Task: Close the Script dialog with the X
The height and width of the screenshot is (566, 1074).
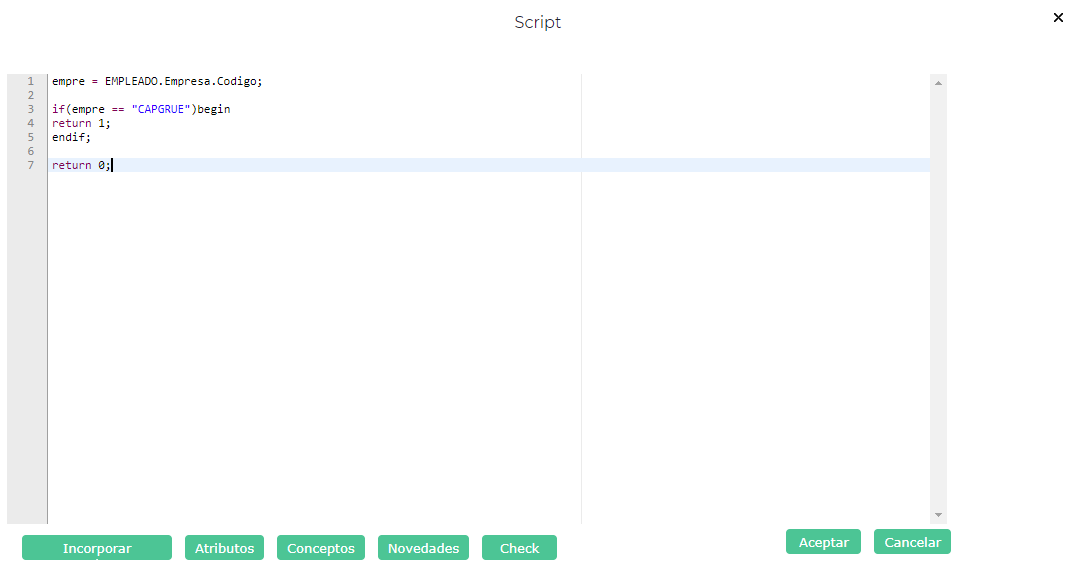Action: coord(1058,18)
